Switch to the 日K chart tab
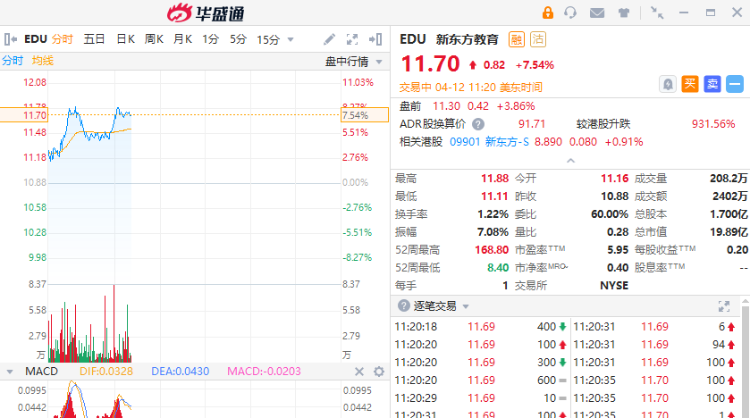This screenshot has width=750, height=418. (125, 40)
